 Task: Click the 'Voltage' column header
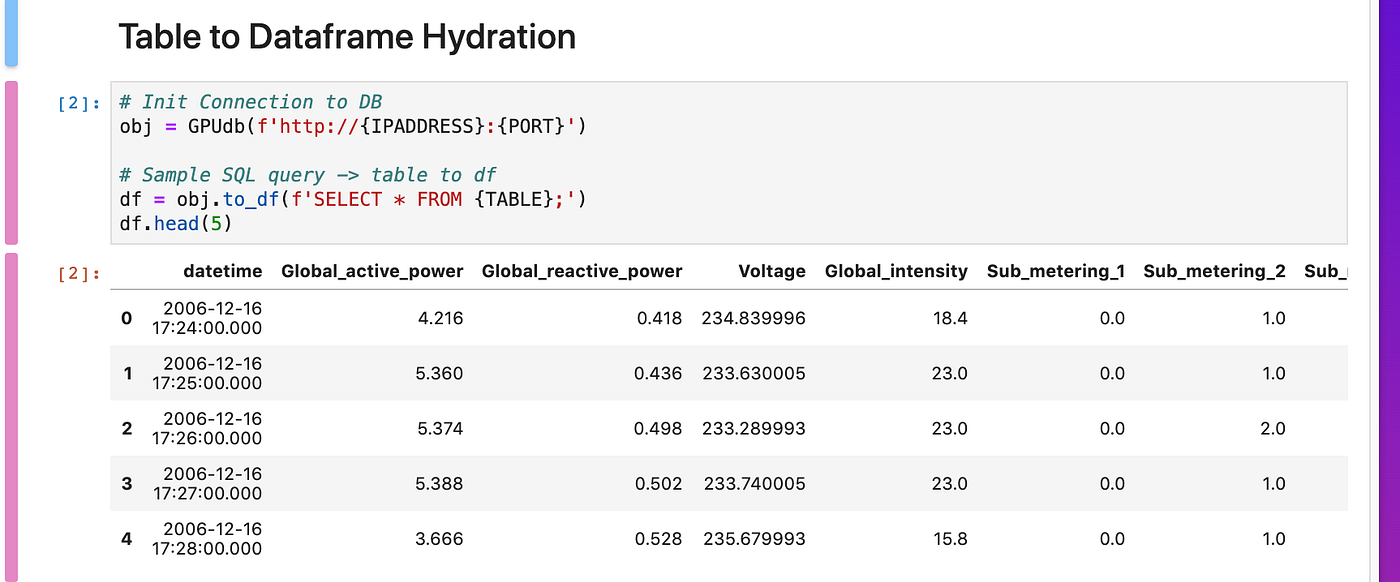tap(772, 271)
